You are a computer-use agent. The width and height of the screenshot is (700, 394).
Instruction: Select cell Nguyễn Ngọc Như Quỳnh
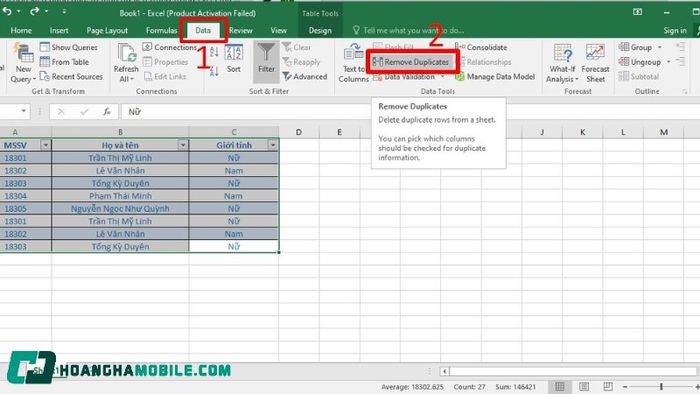click(120, 208)
